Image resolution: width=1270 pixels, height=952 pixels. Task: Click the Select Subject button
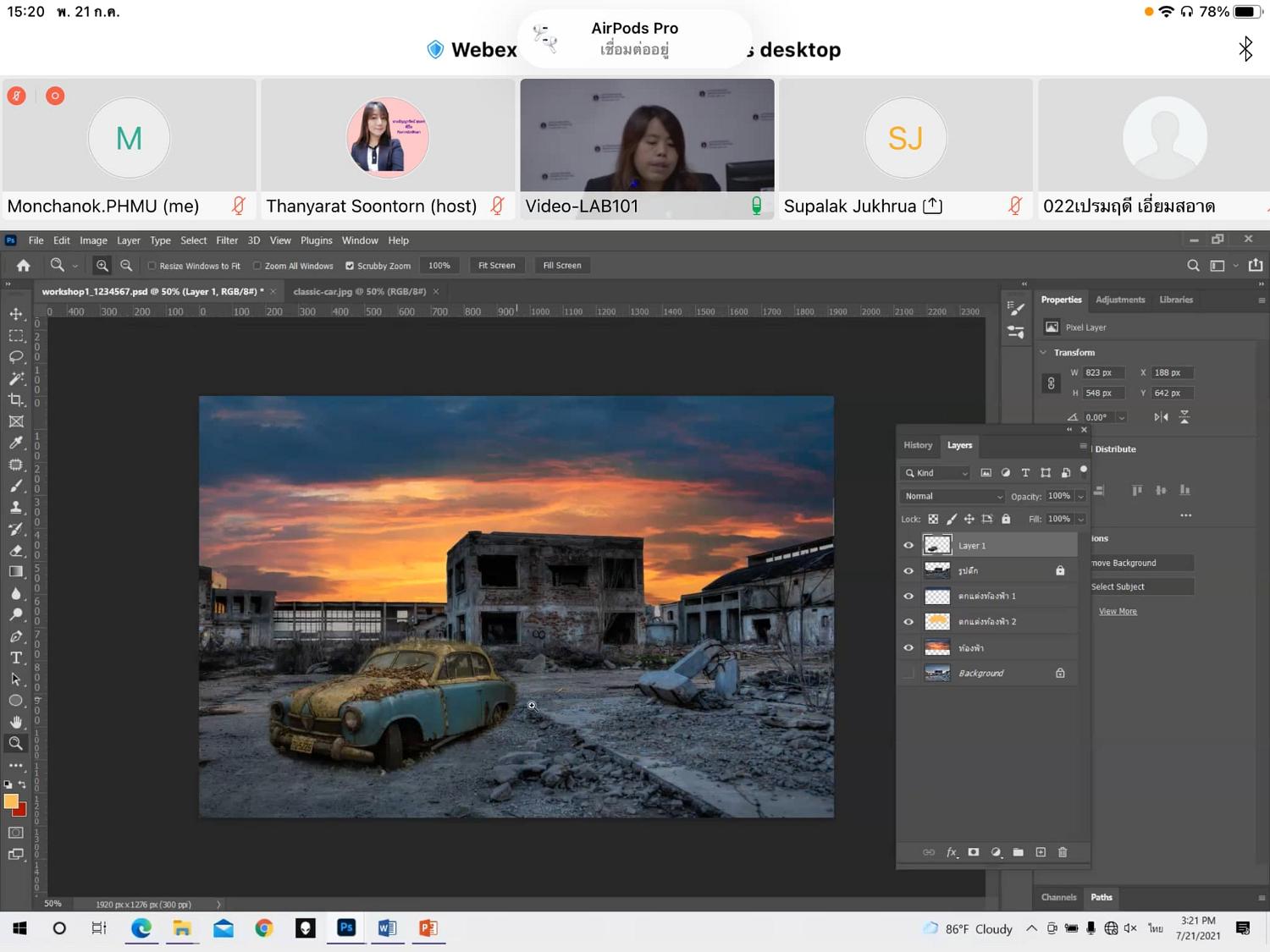click(1141, 586)
